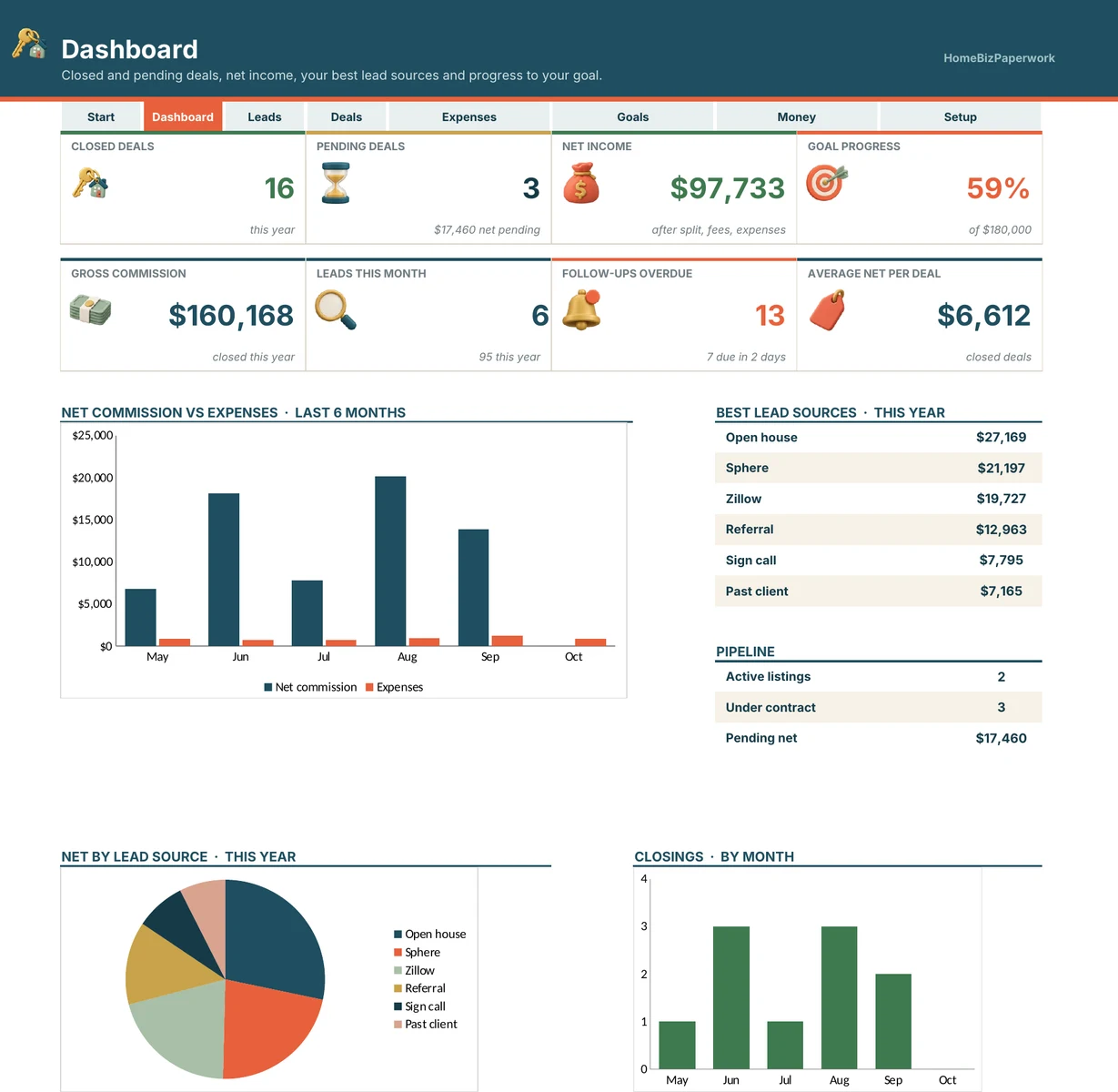This screenshot has width=1118, height=1092.
Task: Click the Active listings pipeline row
Action: point(879,676)
